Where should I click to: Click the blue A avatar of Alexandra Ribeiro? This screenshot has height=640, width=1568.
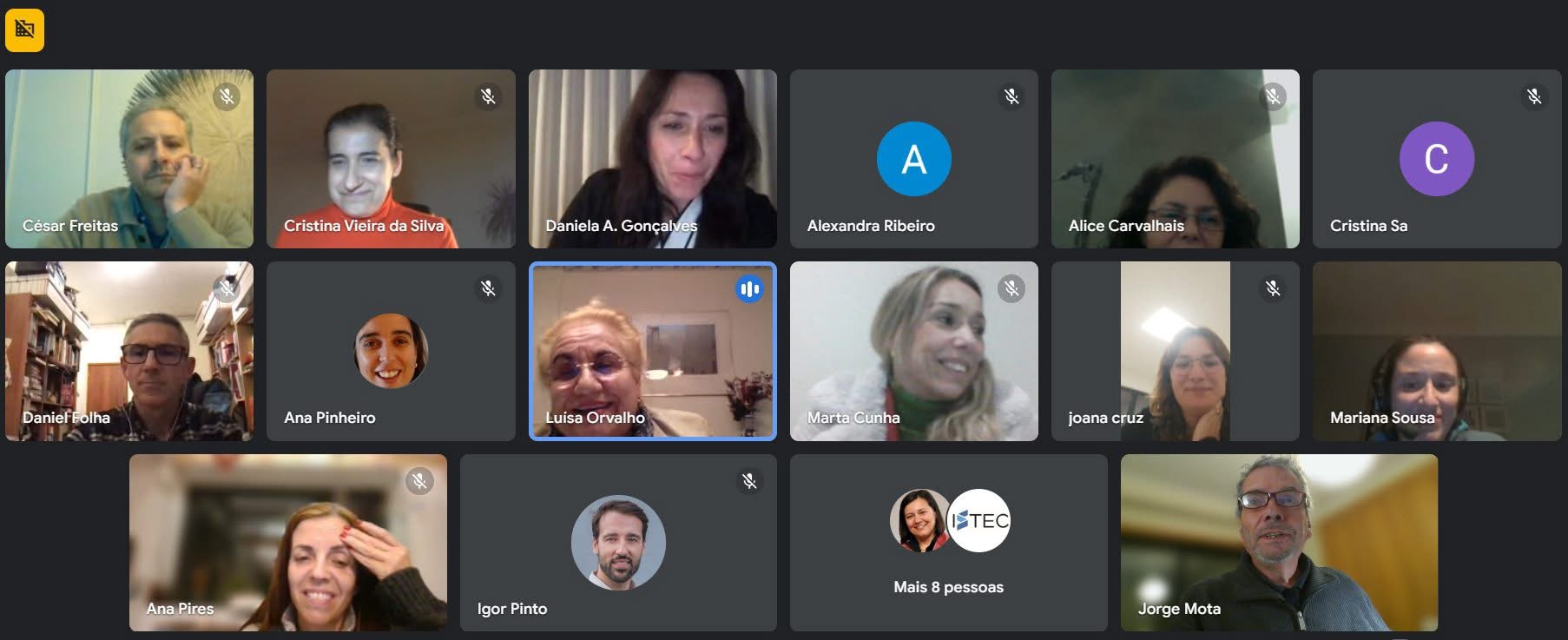click(914, 159)
